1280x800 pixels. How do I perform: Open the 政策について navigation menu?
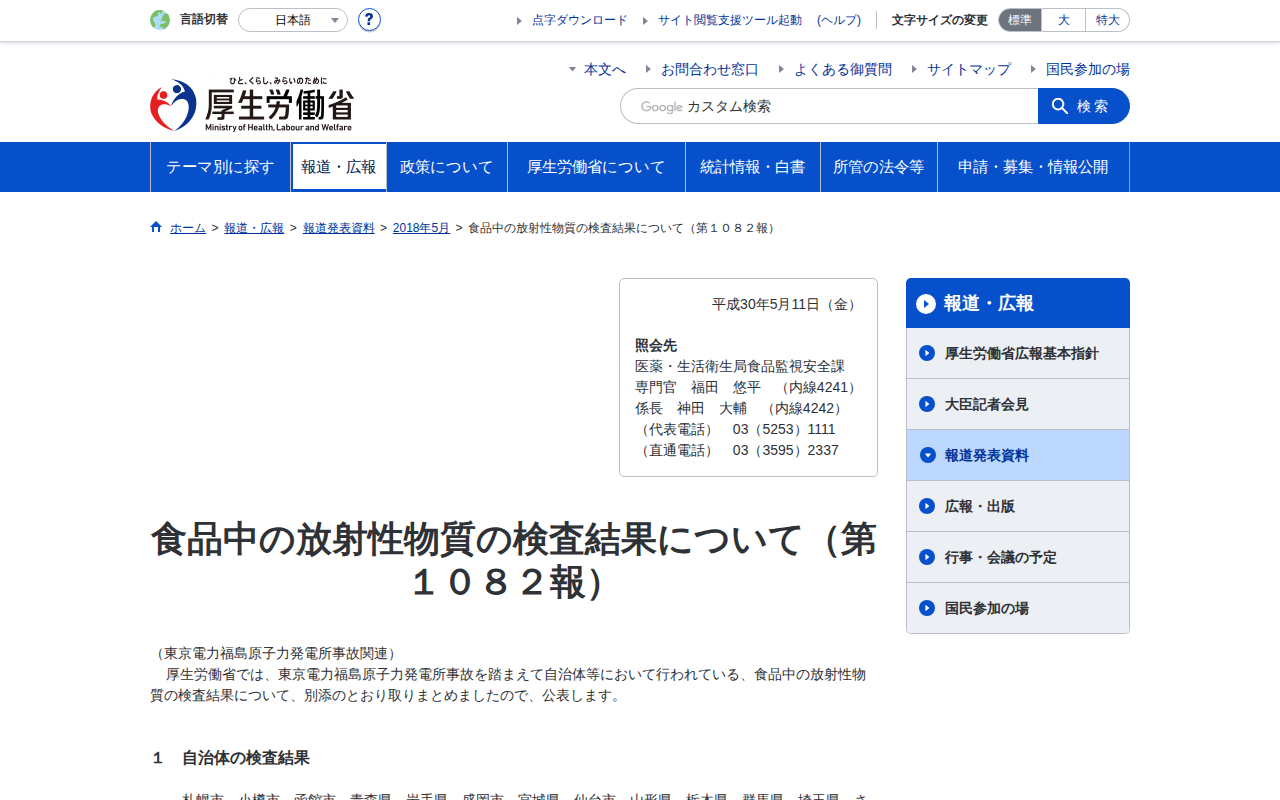pos(447,167)
